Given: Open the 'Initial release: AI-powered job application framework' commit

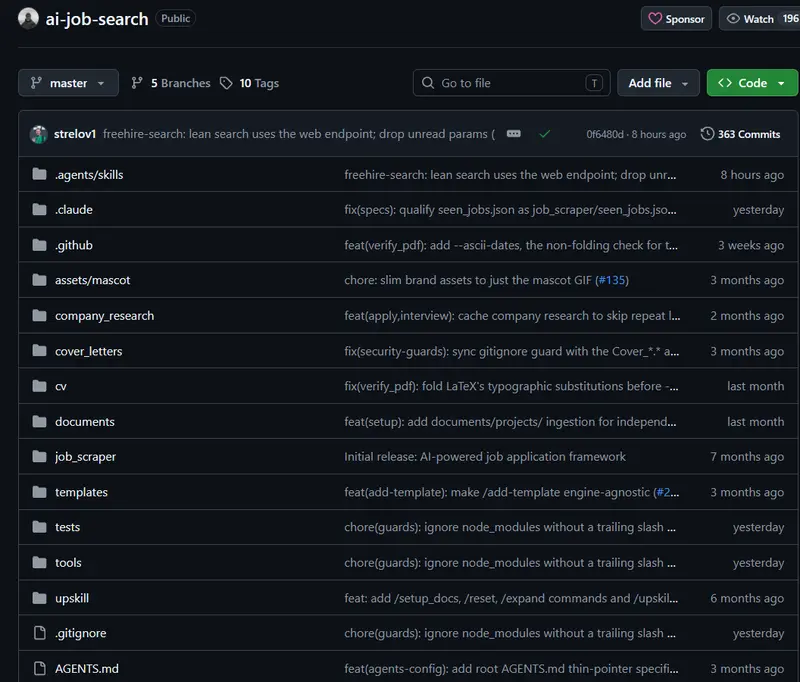Looking at the screenshot, I should 485,457.
